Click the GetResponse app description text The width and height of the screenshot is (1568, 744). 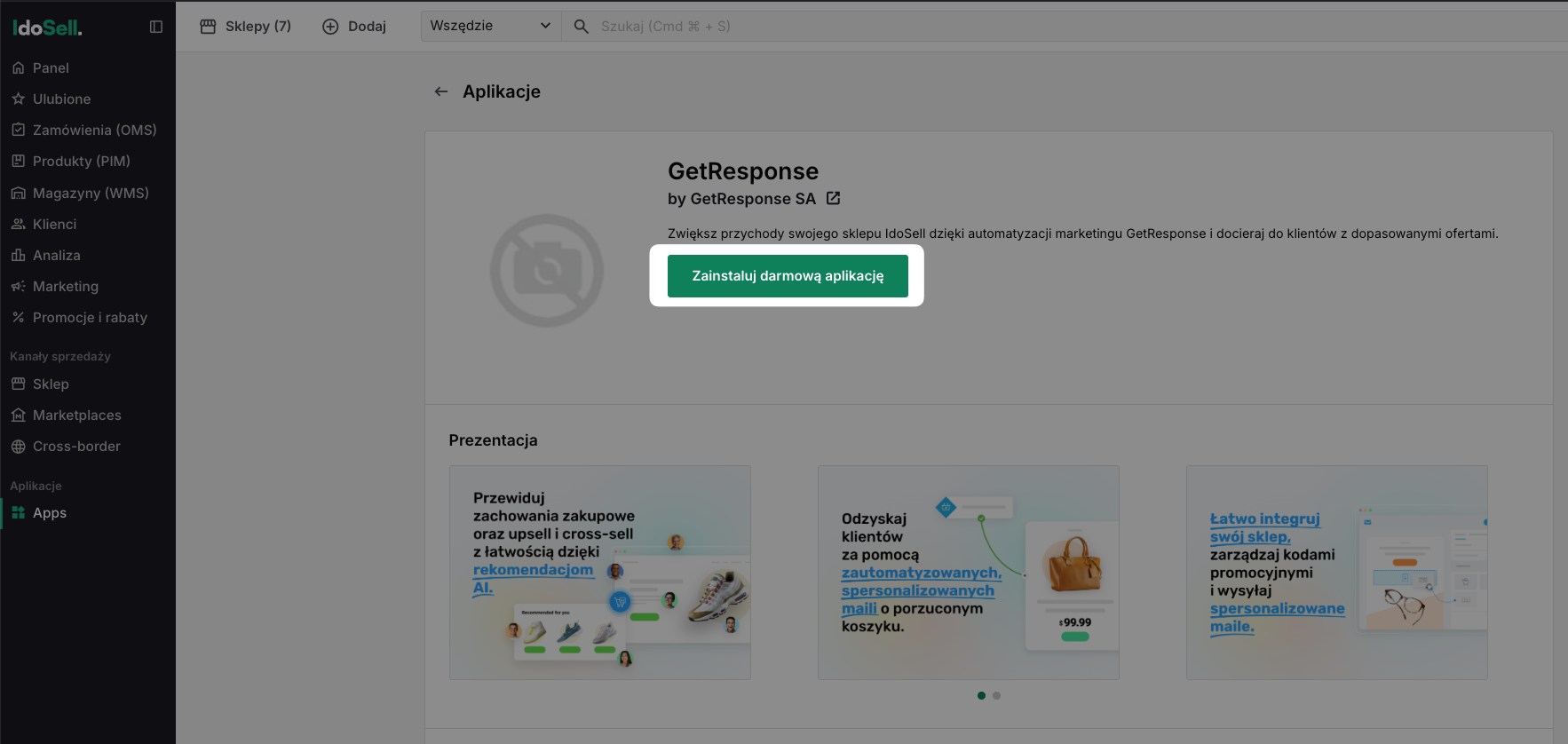1082,233
